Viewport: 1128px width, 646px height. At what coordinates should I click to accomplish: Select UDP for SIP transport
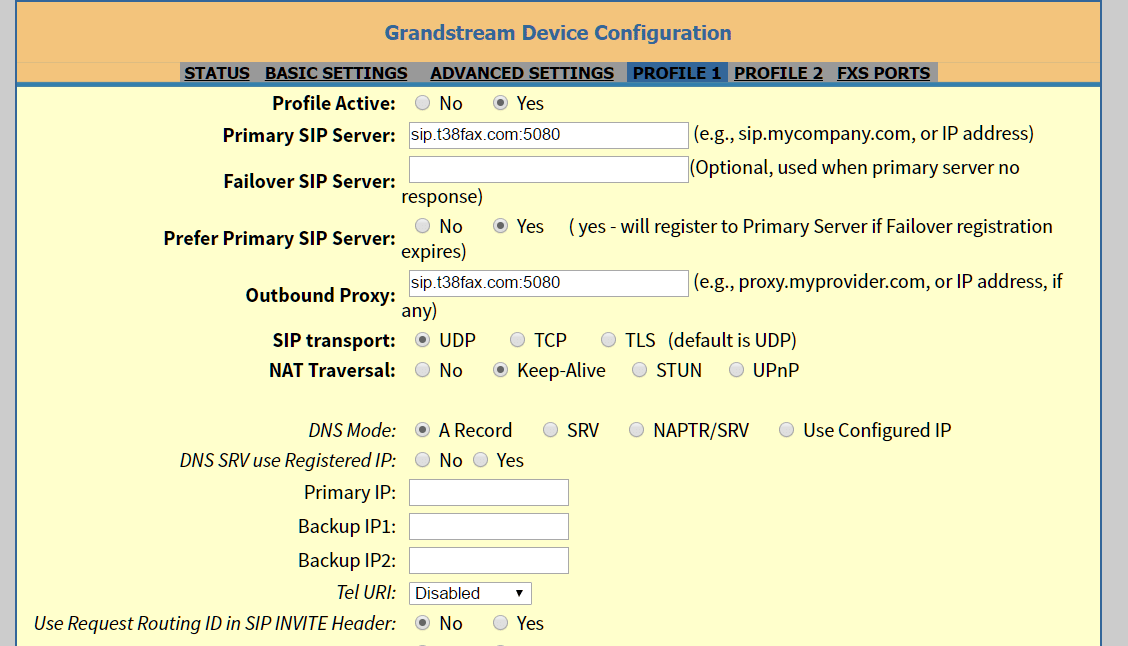422,340
